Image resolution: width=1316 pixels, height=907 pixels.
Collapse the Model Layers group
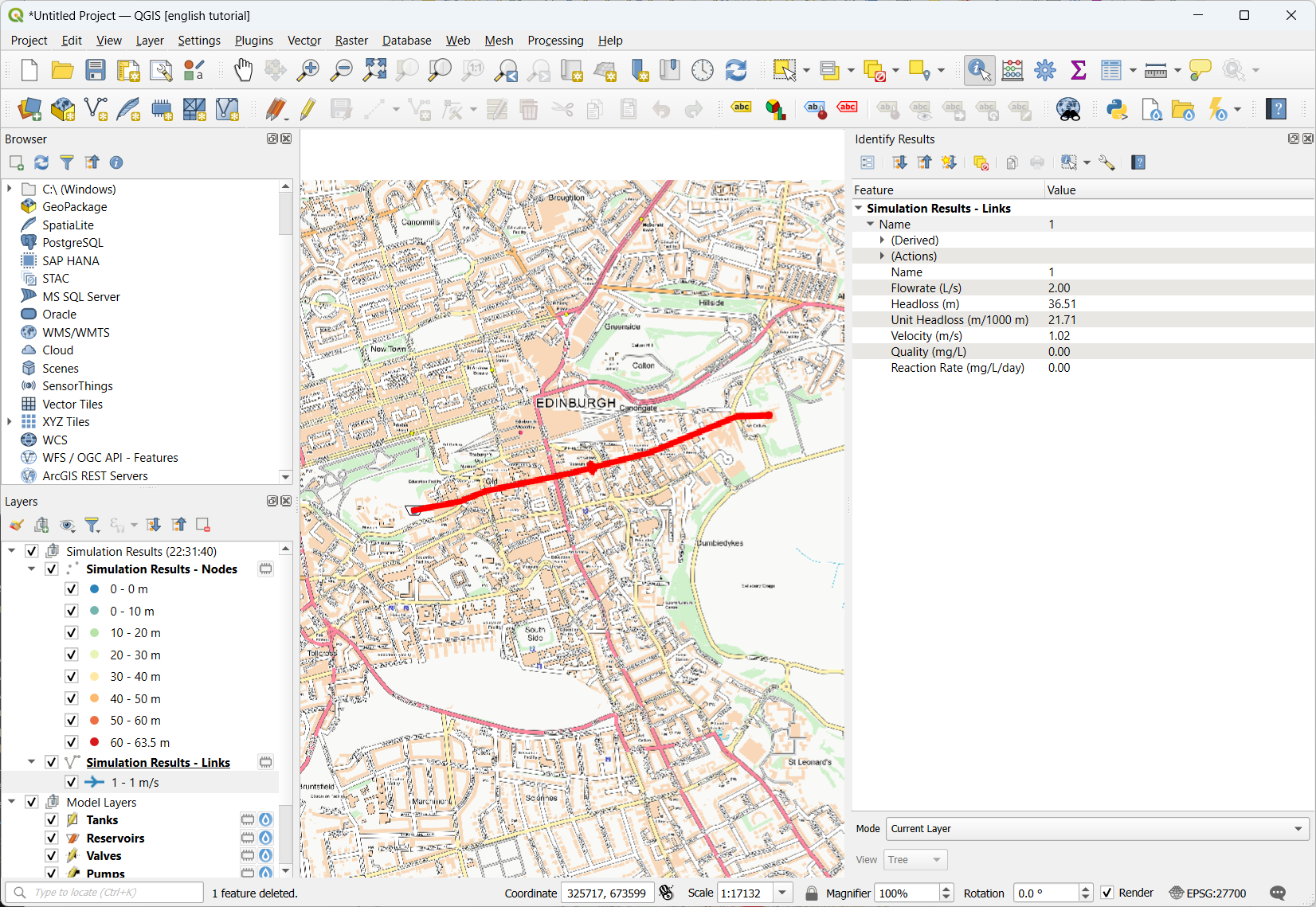pyautogui.click(x=12, y=802)
